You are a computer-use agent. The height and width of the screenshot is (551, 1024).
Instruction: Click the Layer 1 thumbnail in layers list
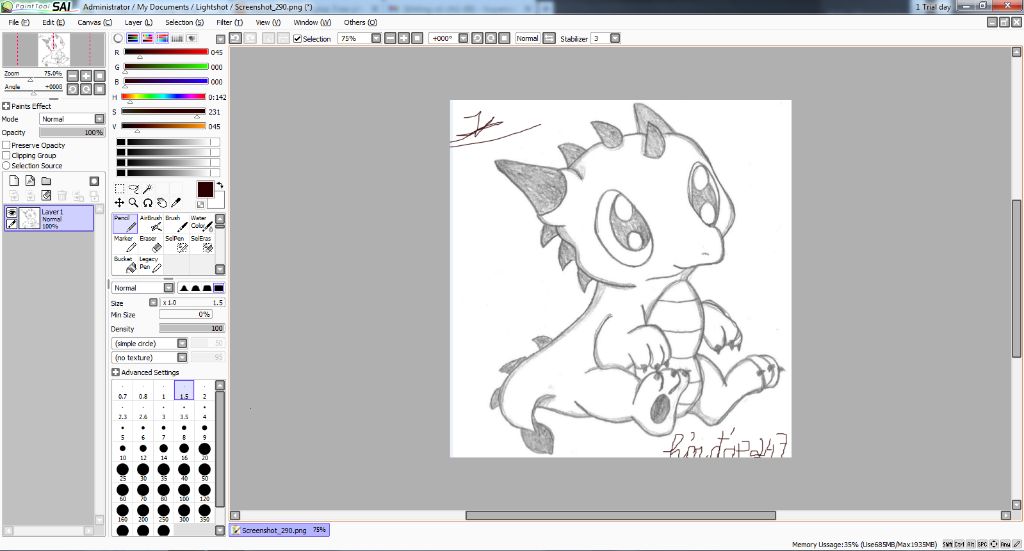tap(29, 218)
